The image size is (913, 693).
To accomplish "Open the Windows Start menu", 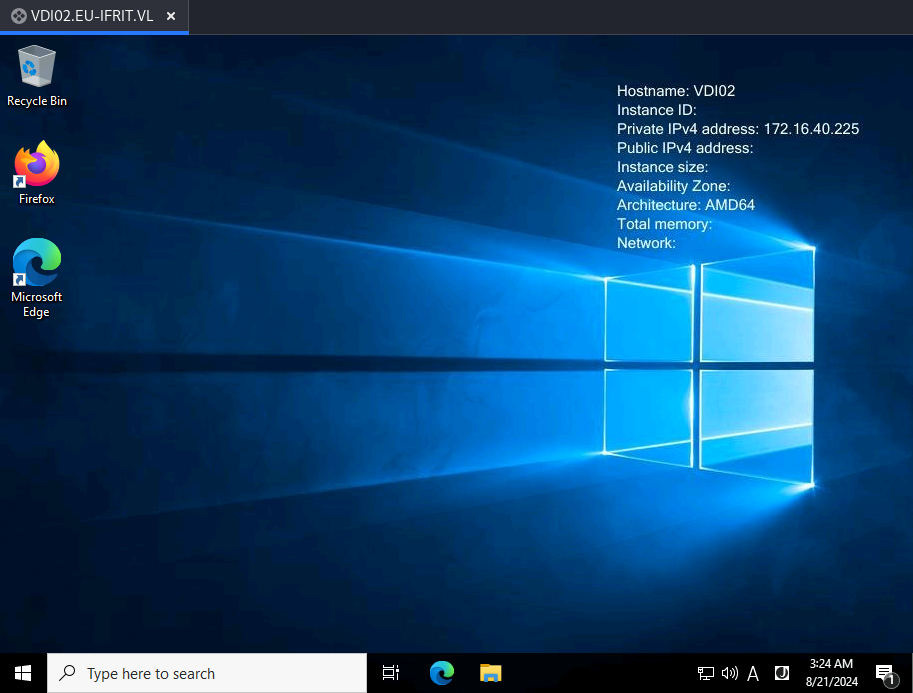I will tap(23, 673).
